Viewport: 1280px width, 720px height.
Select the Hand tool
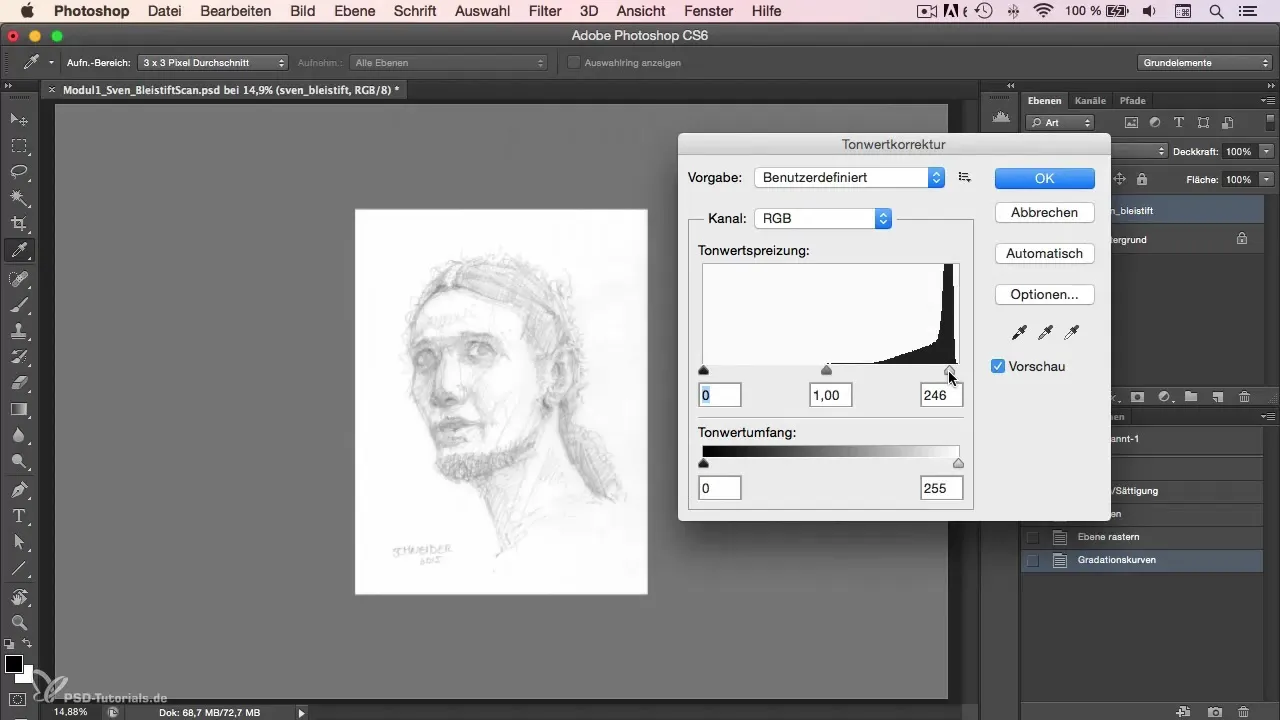click(x=18, y=597)
